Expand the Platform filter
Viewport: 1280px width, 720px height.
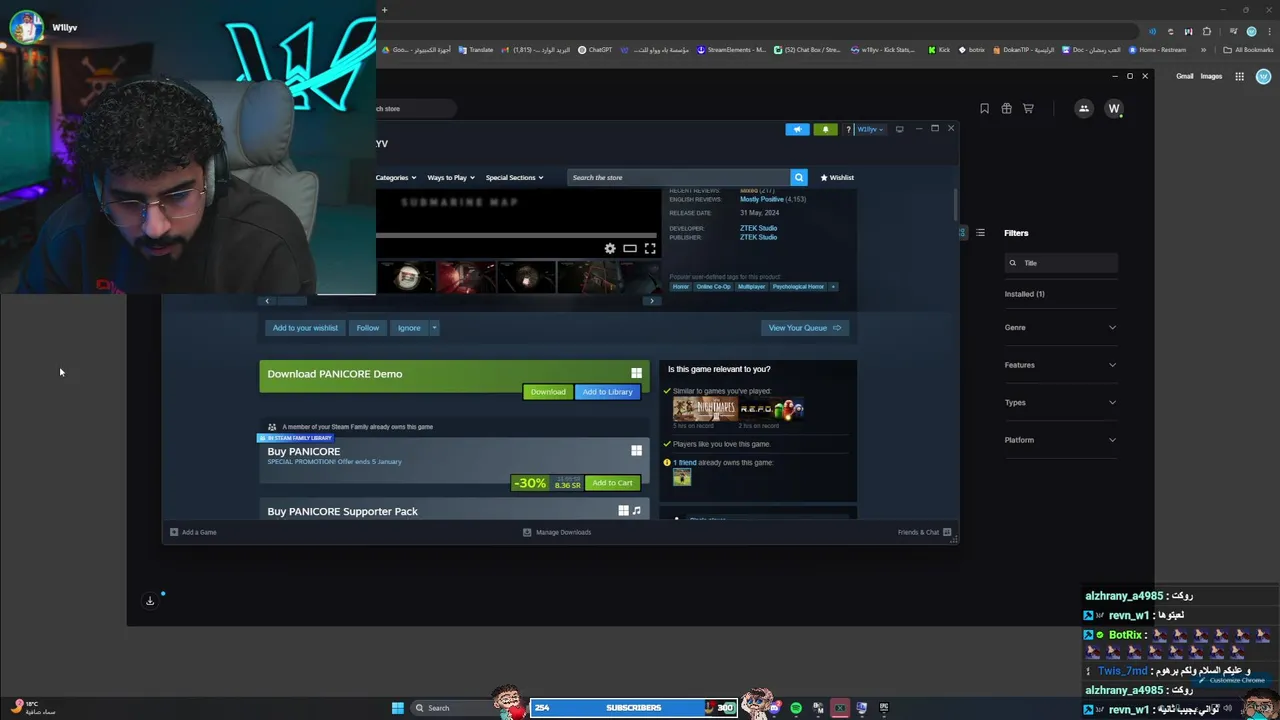(1060, 440)
